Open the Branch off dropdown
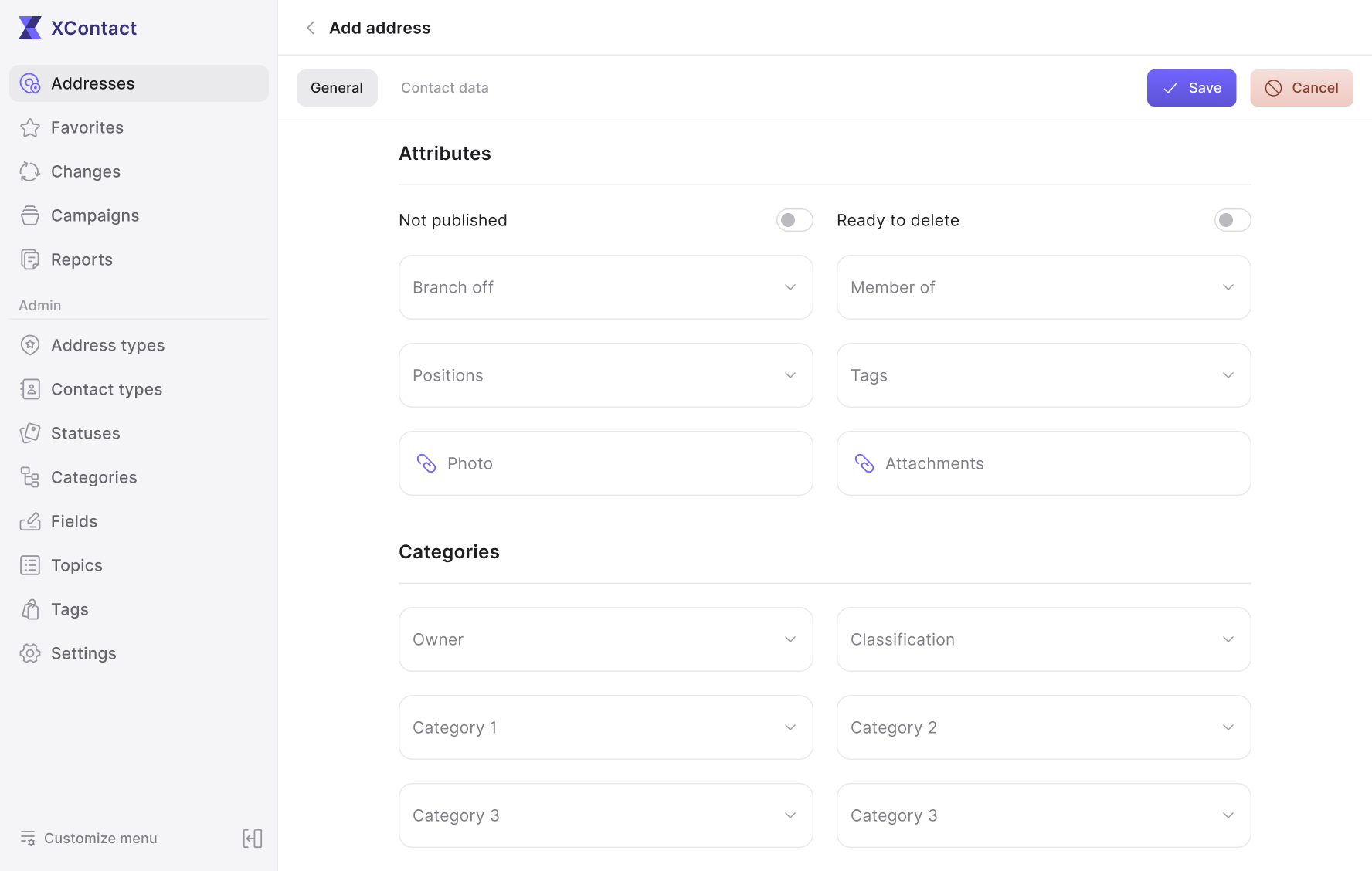 (606, 287)
